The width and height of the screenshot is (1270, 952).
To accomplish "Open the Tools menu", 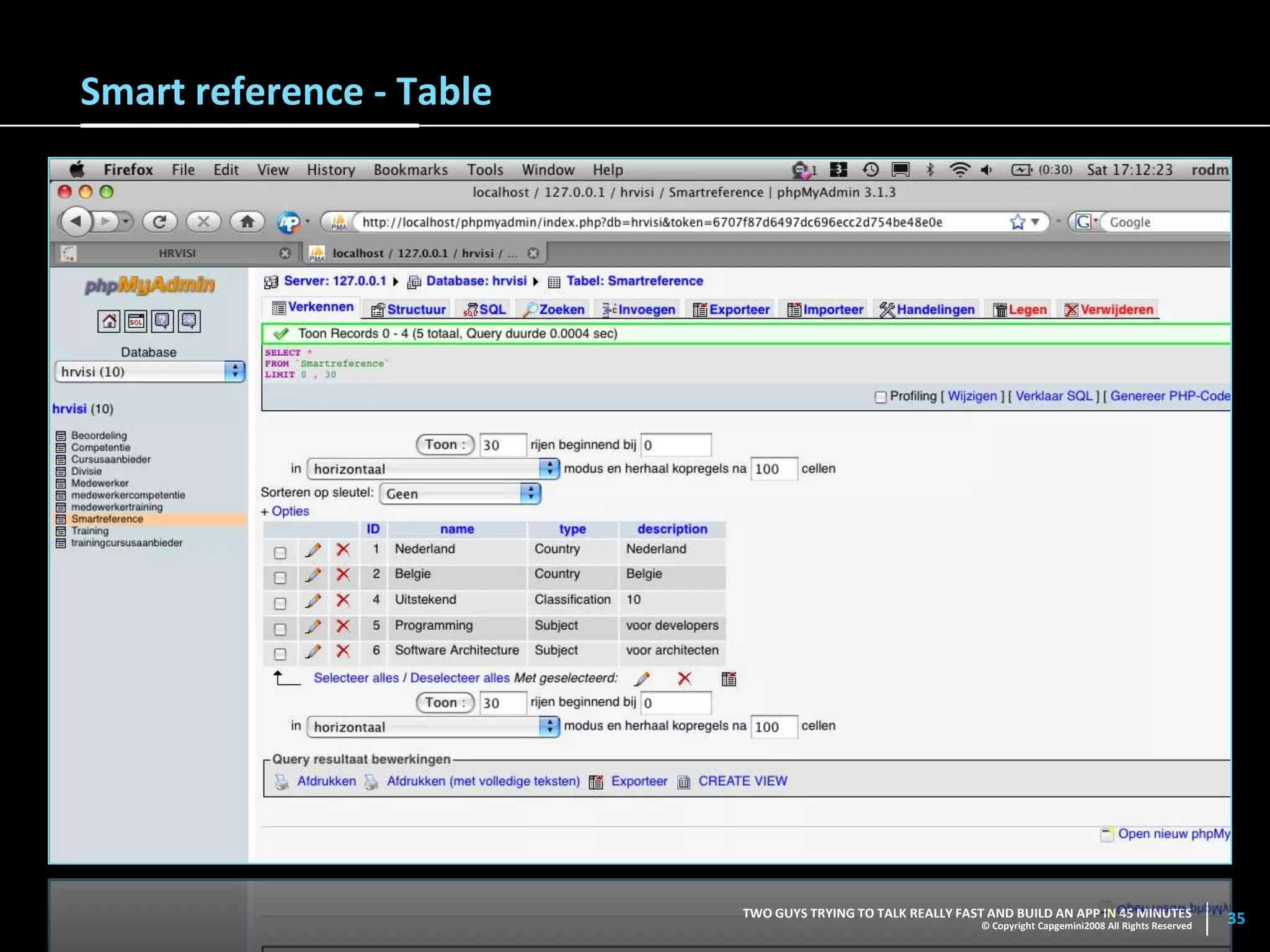I will 485,170.
